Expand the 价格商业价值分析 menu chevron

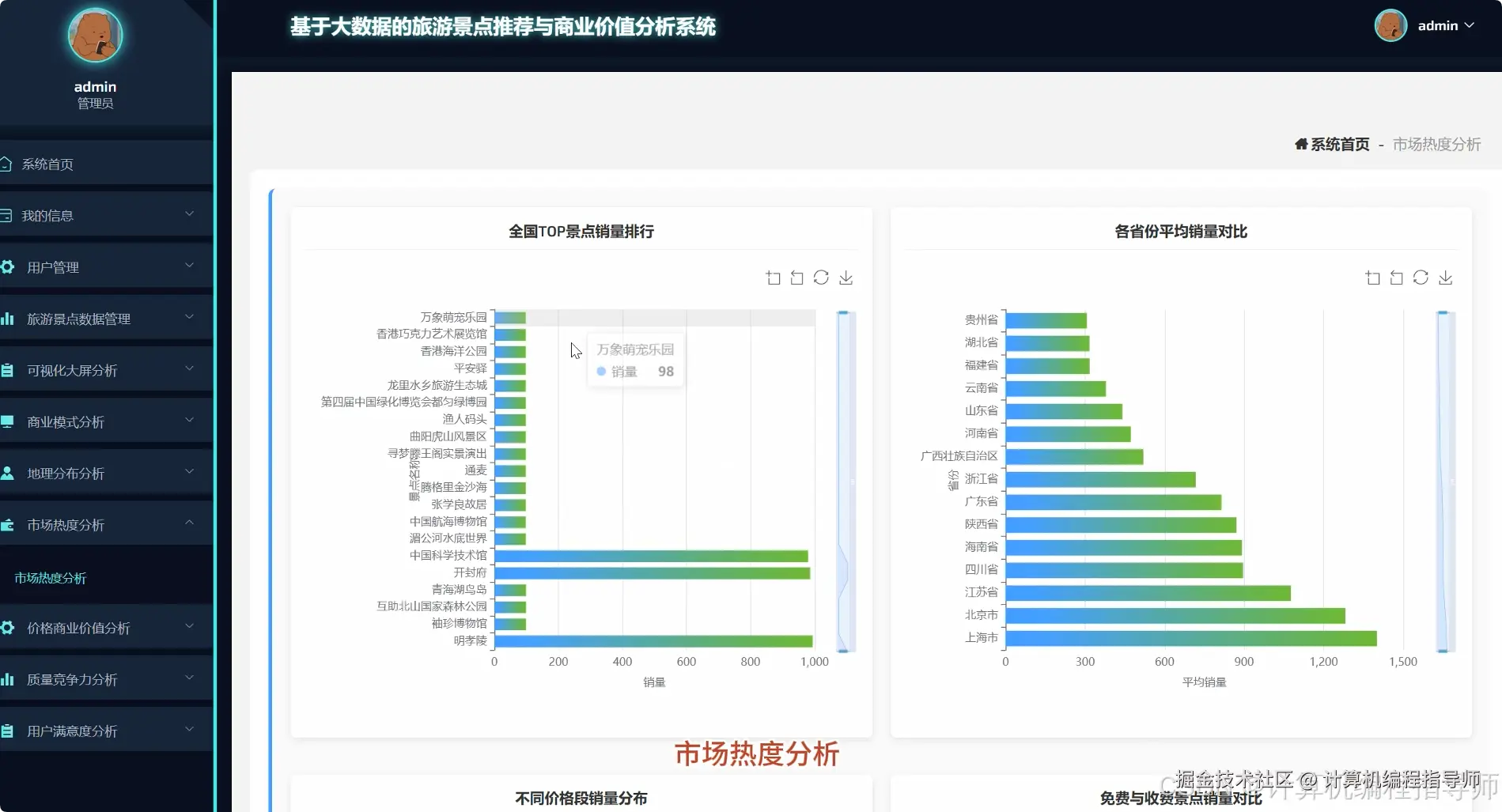[x=189, y=625]
